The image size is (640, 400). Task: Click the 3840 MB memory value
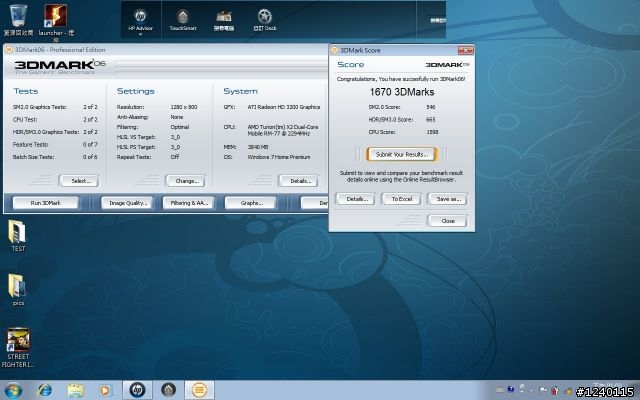(x=258, y=147)
